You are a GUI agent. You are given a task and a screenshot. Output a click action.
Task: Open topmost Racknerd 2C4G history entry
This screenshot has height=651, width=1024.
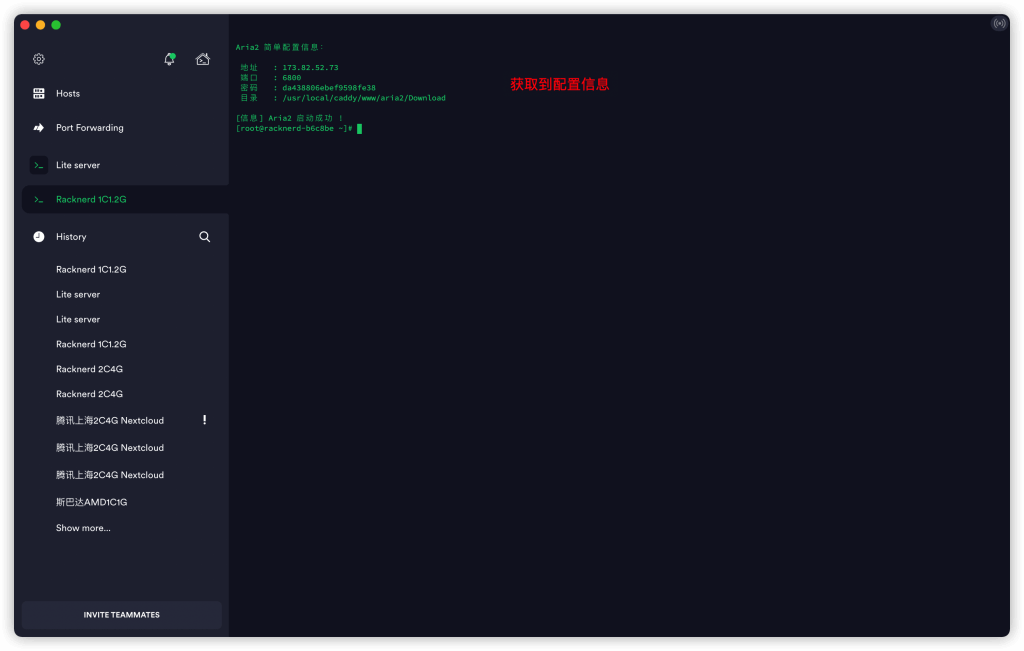pyautogui.click(x=89, y=369)
